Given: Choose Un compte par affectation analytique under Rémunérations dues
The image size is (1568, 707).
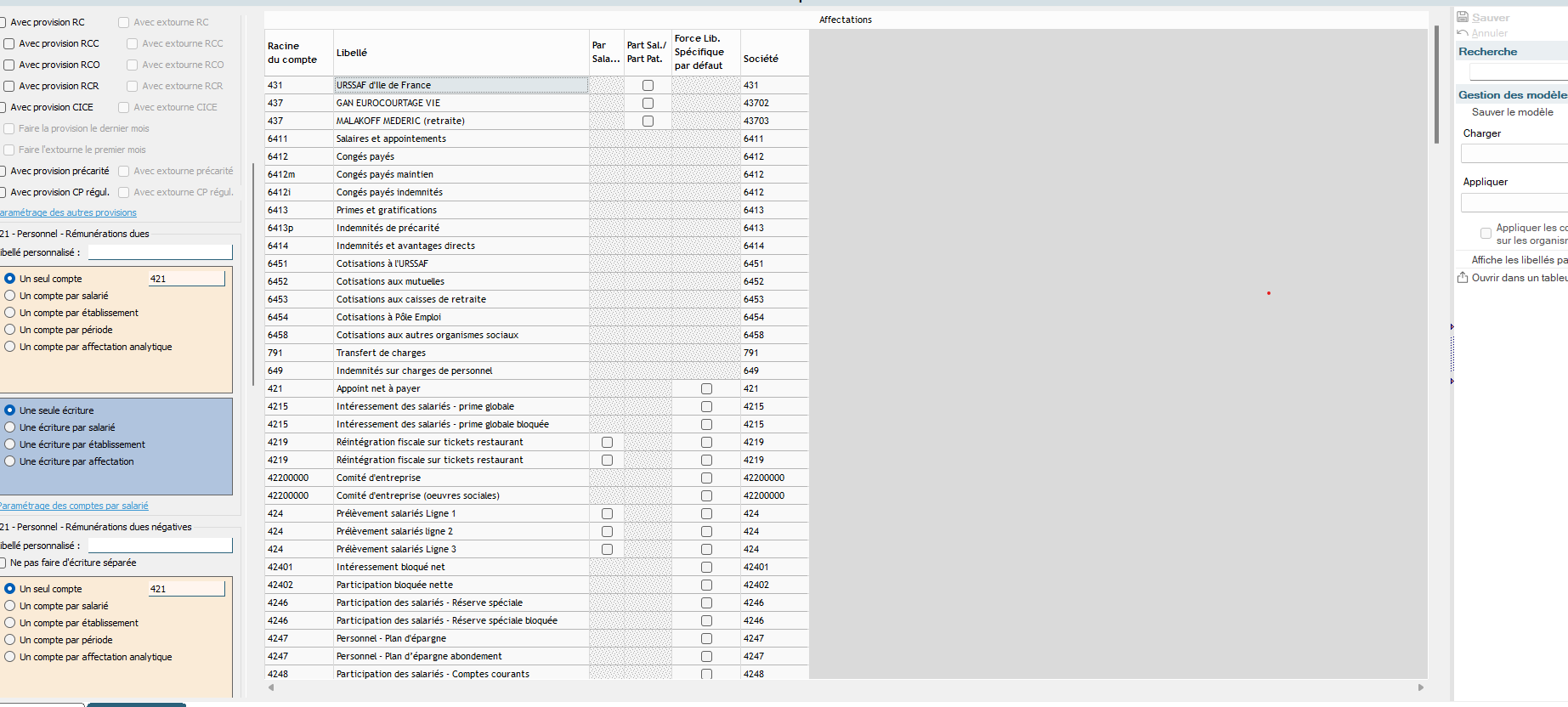Looking at the screenshot, I should pos(10,347).
